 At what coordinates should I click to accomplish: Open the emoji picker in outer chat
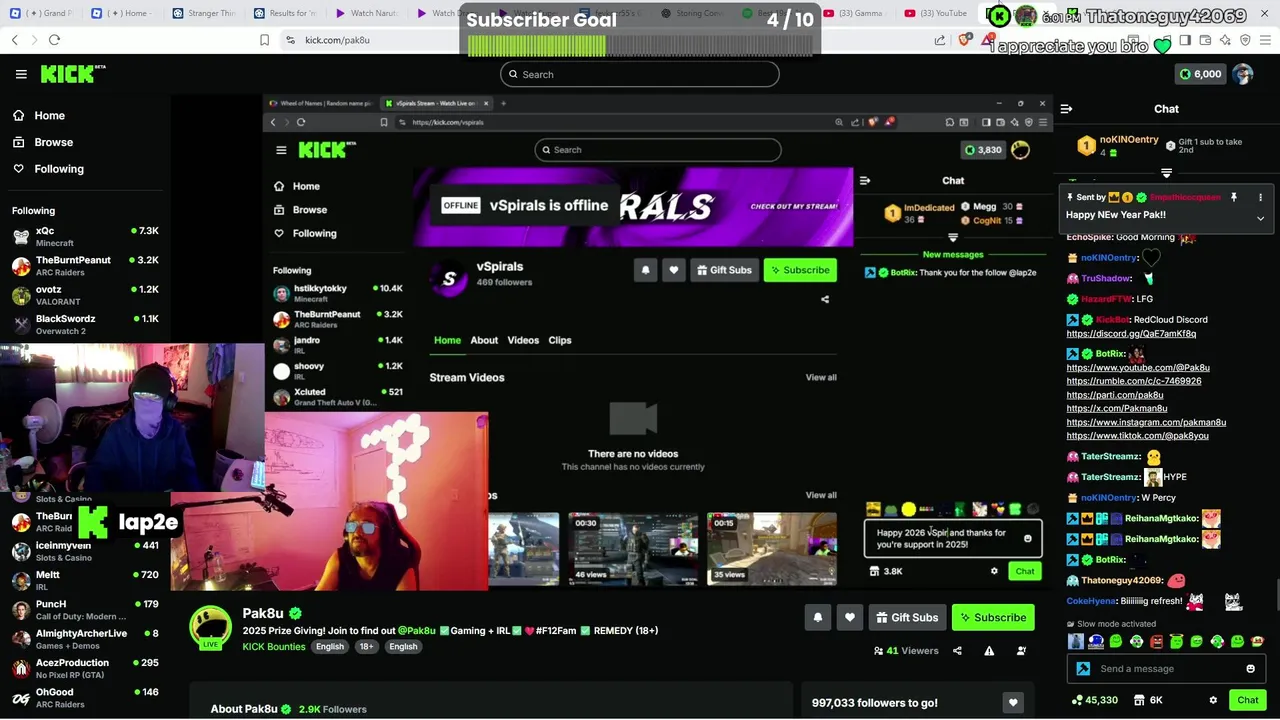pyautogui.click(x=1250, y=669)
